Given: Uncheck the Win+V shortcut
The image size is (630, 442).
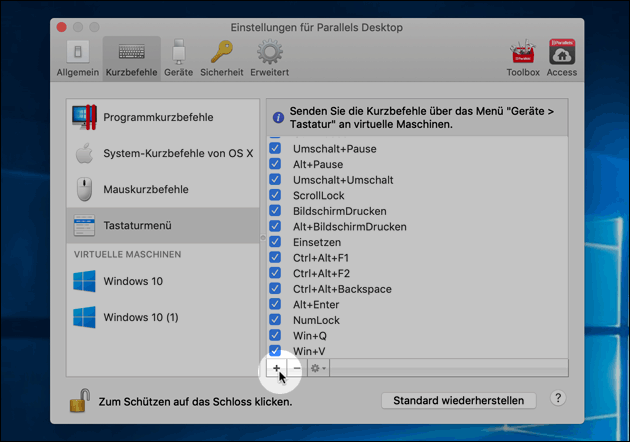Looking at the screenshot, I should (275, 351).
